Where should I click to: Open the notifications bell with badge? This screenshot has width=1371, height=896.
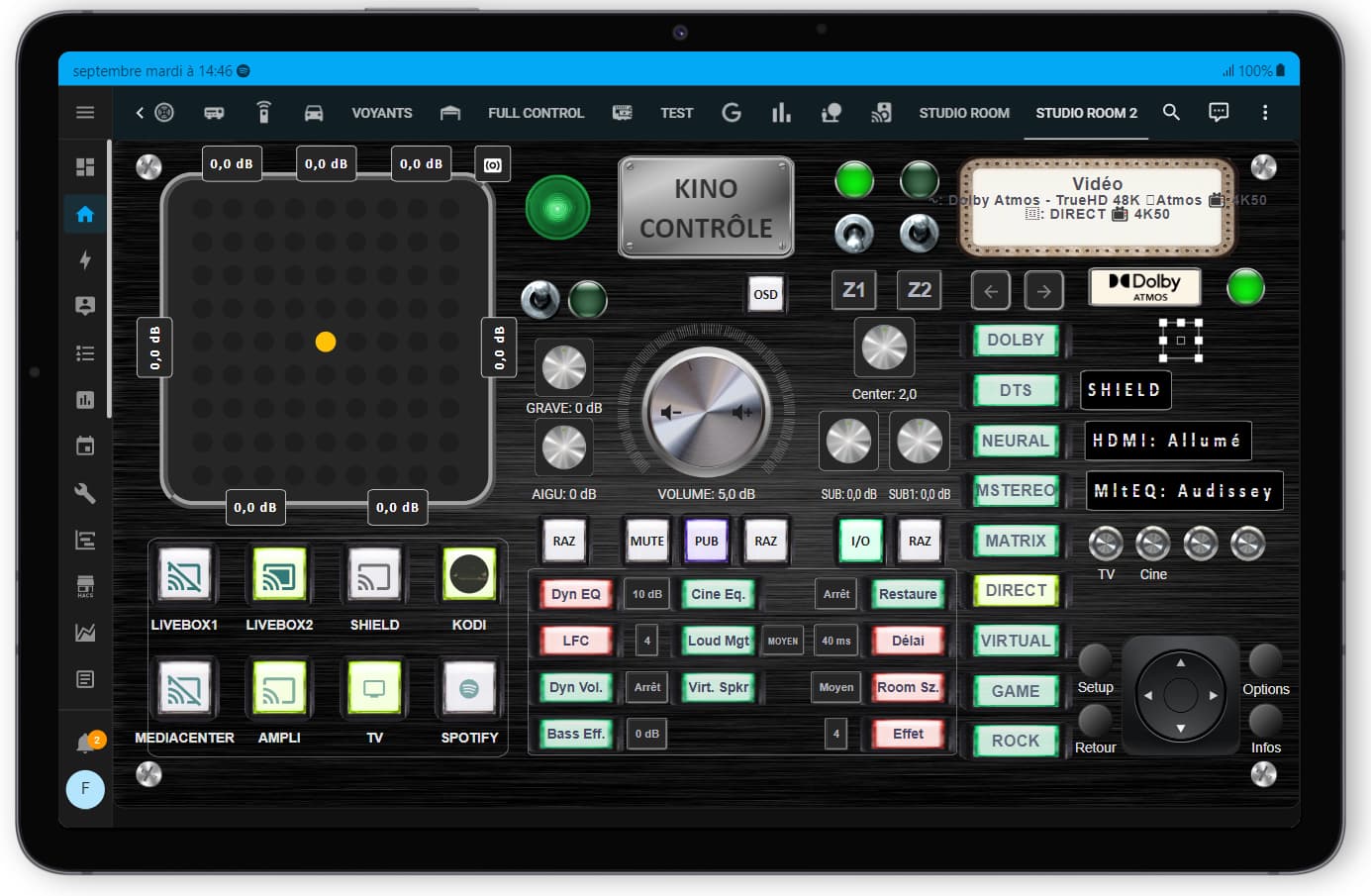[x=87, y=742]
